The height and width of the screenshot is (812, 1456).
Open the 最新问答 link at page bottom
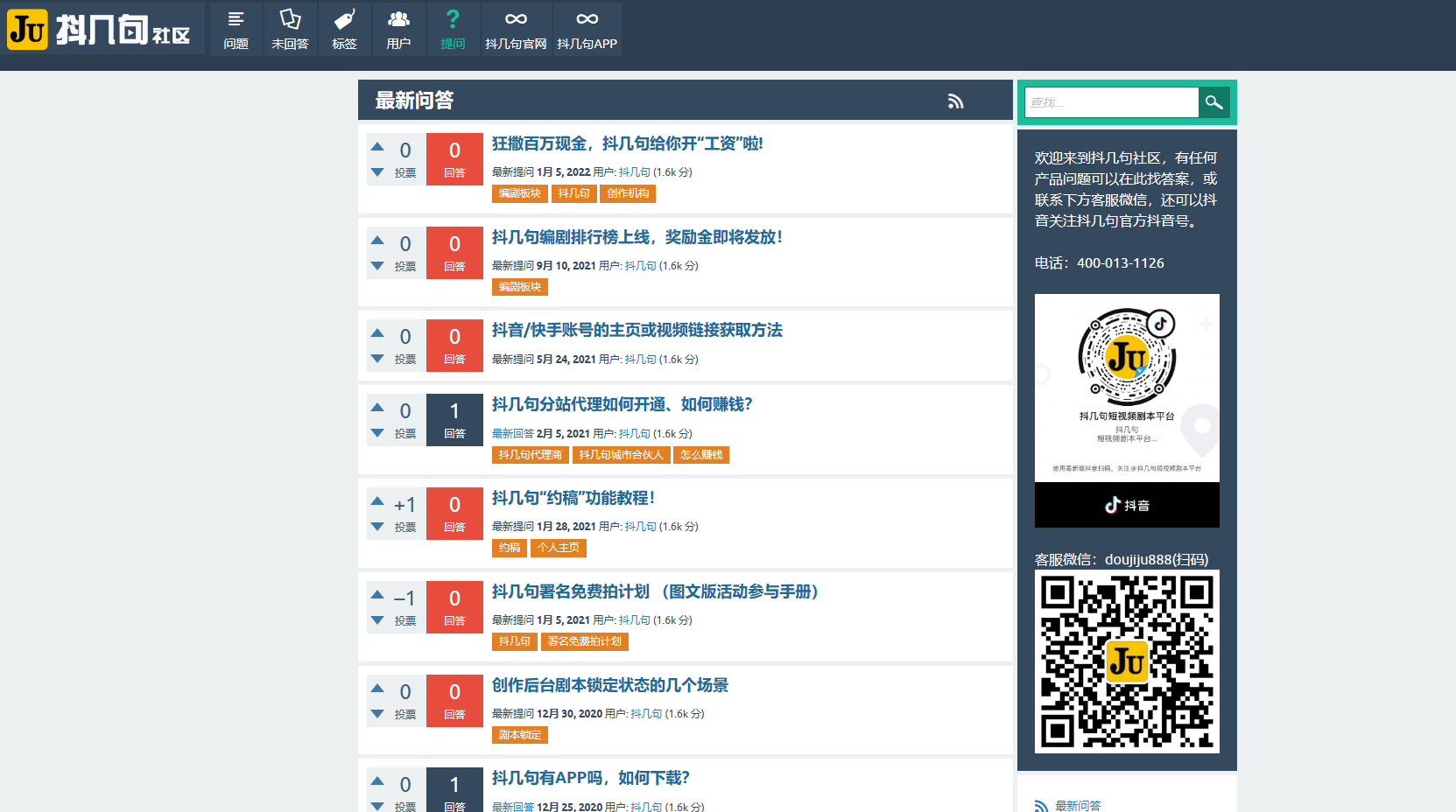pyautogui.click(x=1078, y=805)
